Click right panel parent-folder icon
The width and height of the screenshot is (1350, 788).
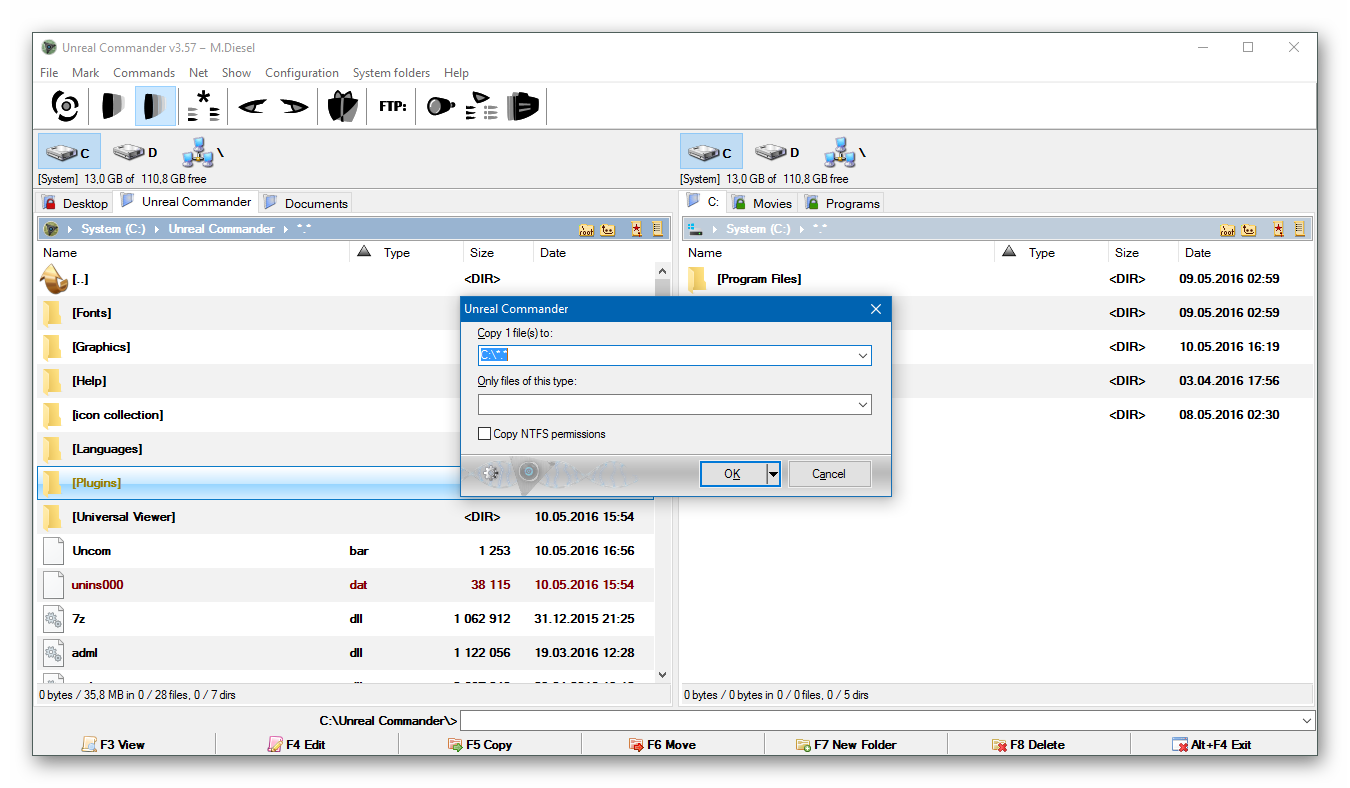point(1249,229)
